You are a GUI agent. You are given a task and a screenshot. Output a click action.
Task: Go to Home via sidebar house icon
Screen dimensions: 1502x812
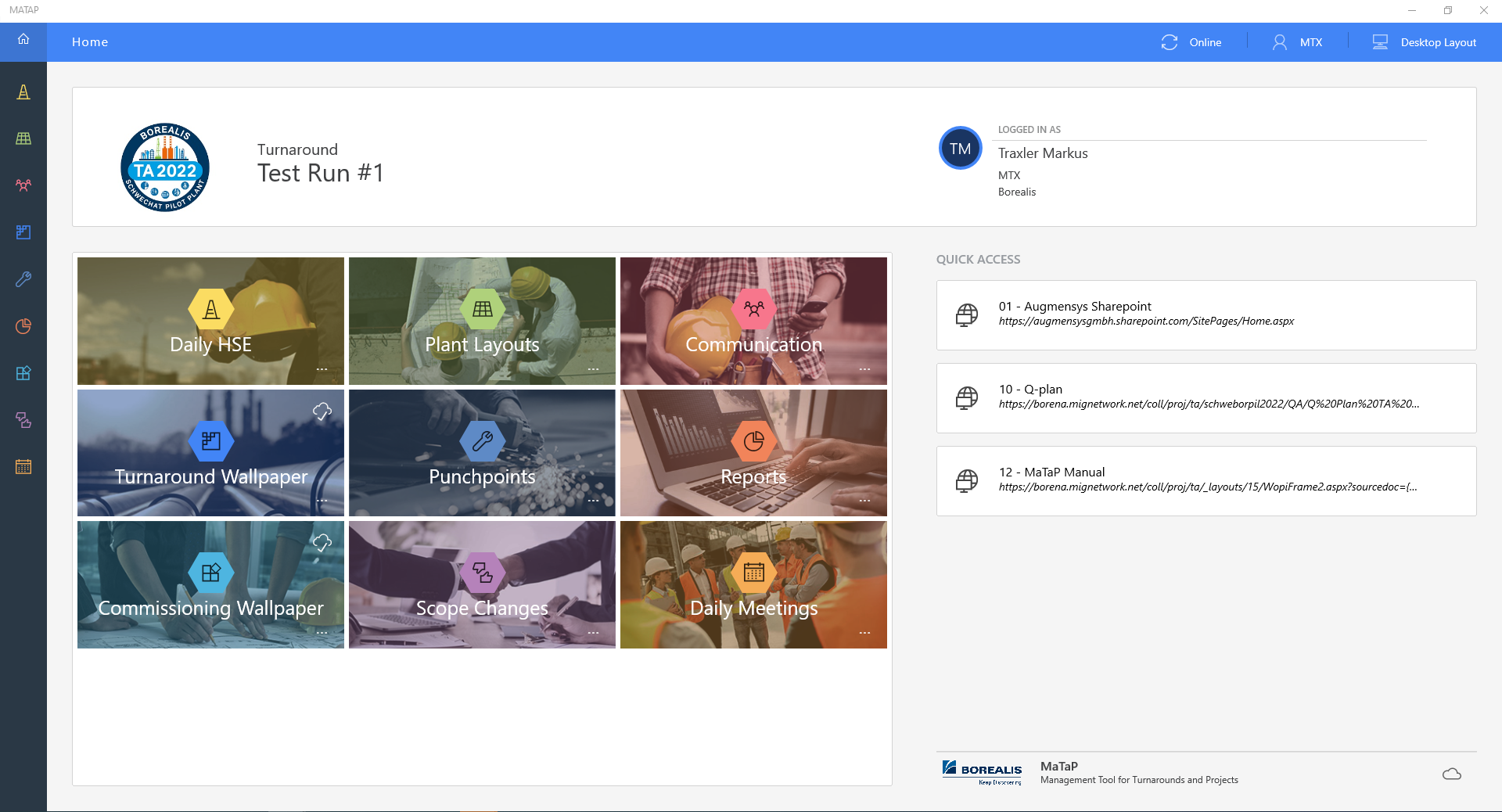point(23,39)
